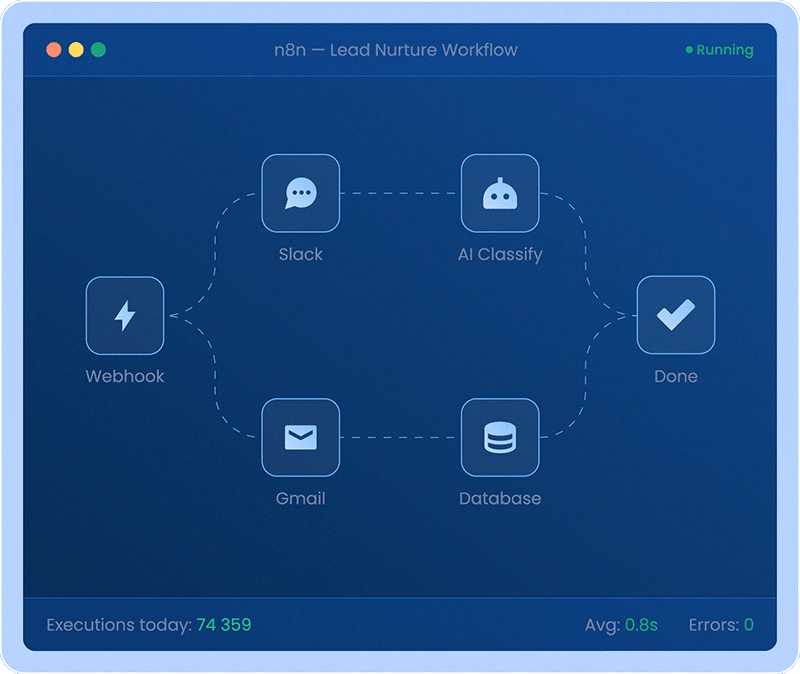
Task: Click the Errors count value 0
Action: point(748,625)
